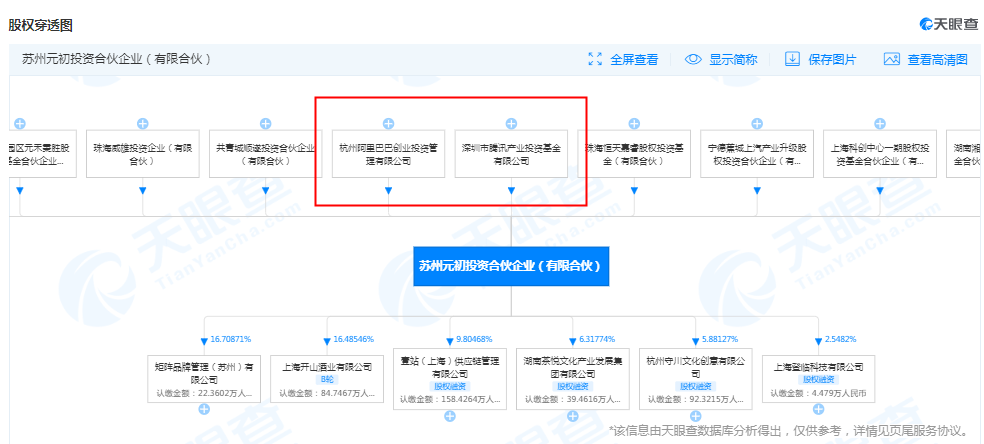Select 认缴金额：4.479万人民币 text
Screen dimensions: 984x444
[x=819, y=394]
